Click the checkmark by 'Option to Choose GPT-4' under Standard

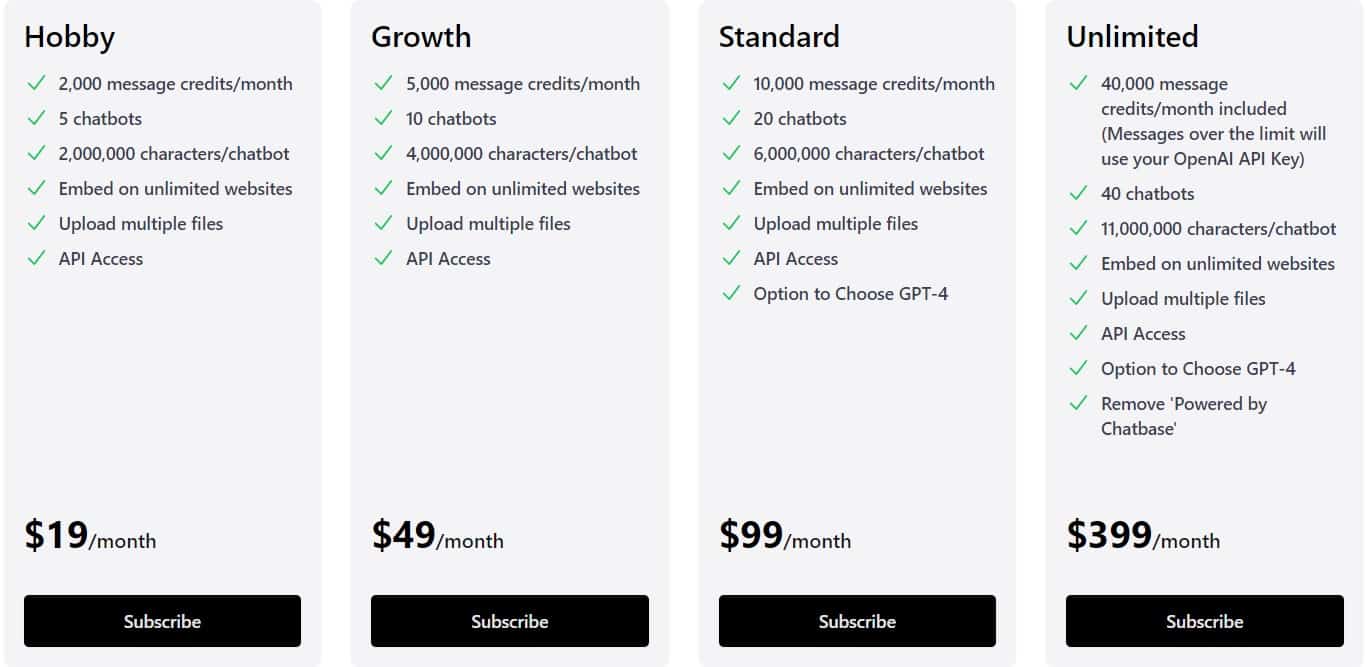729,293
